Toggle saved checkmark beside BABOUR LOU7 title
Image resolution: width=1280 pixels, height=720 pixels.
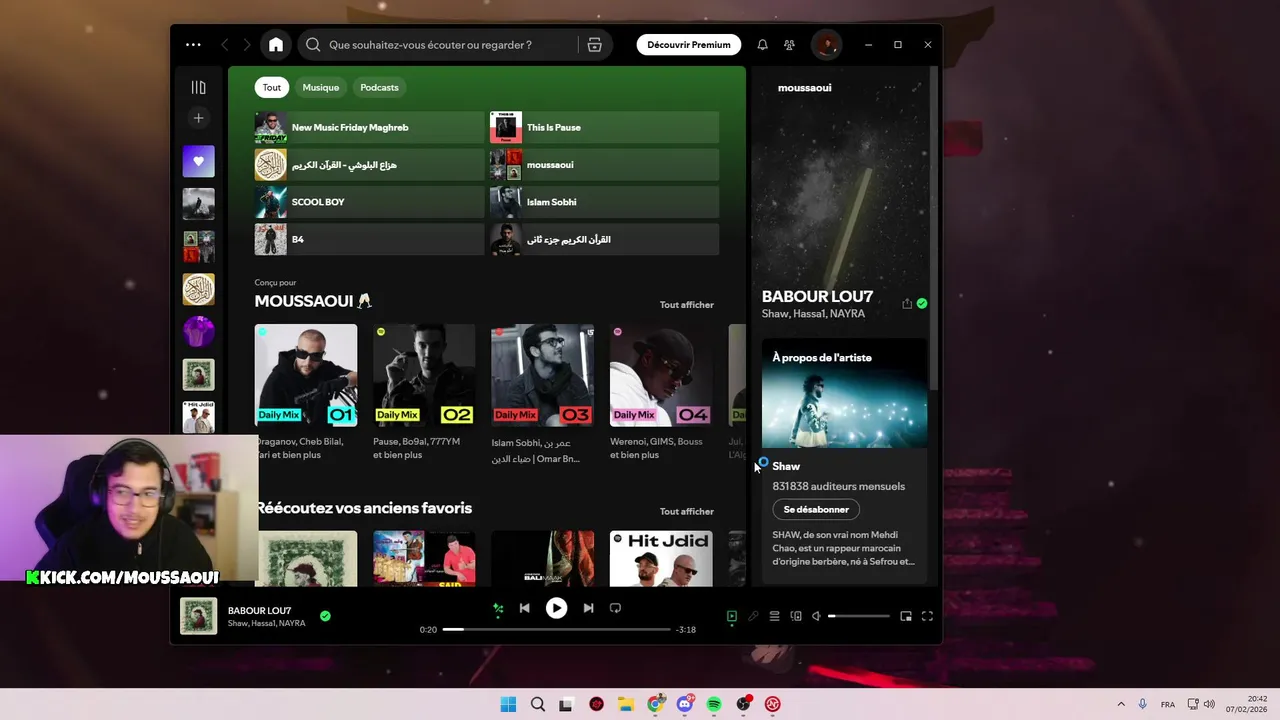coord(922,304)
